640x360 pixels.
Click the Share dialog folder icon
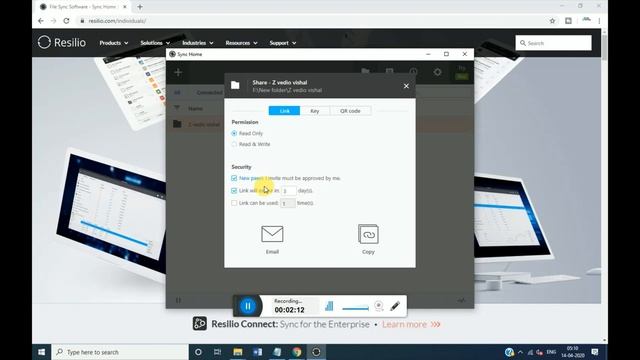point(235,85)
